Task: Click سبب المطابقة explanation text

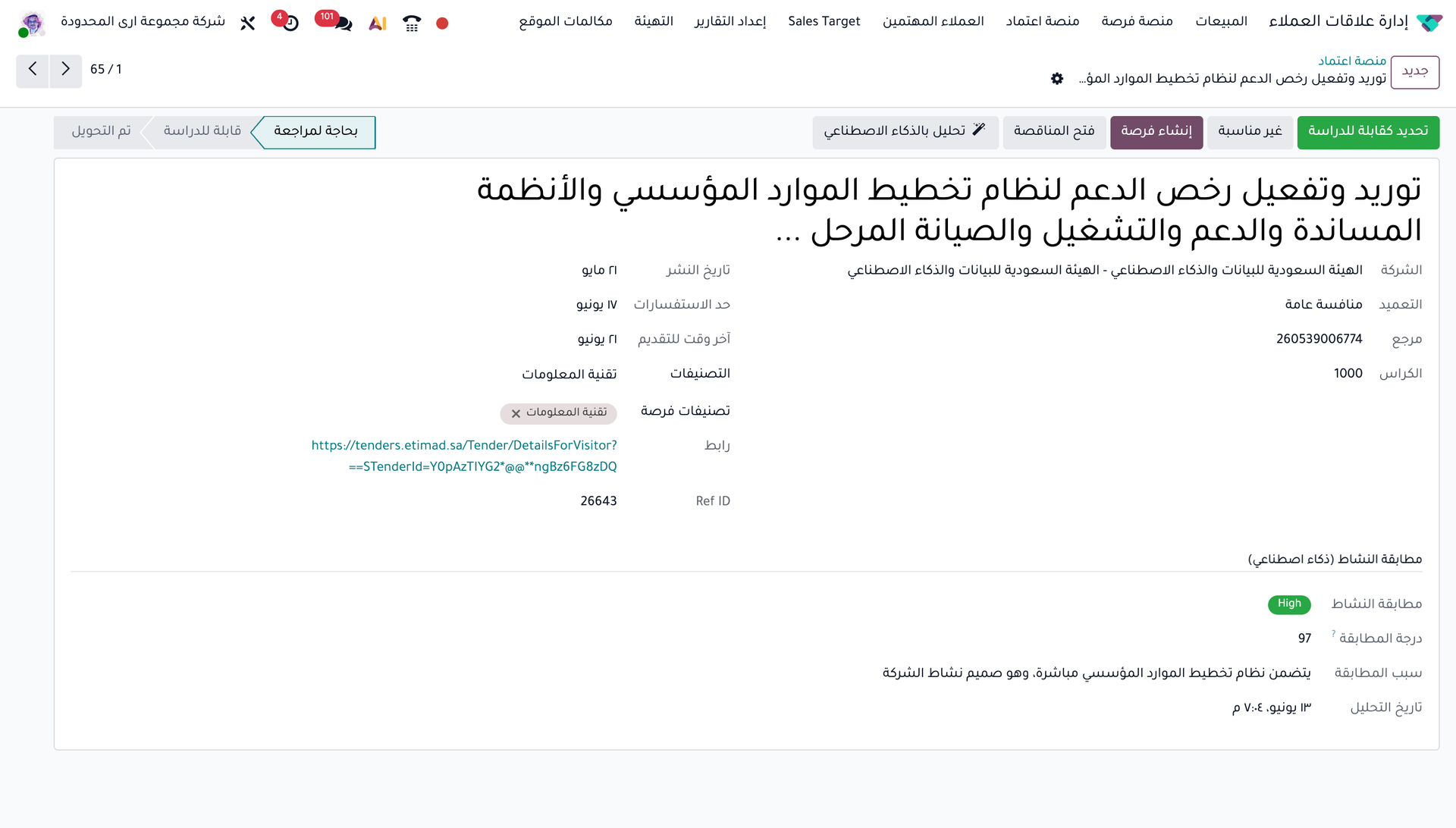Action: (1097, 673)
